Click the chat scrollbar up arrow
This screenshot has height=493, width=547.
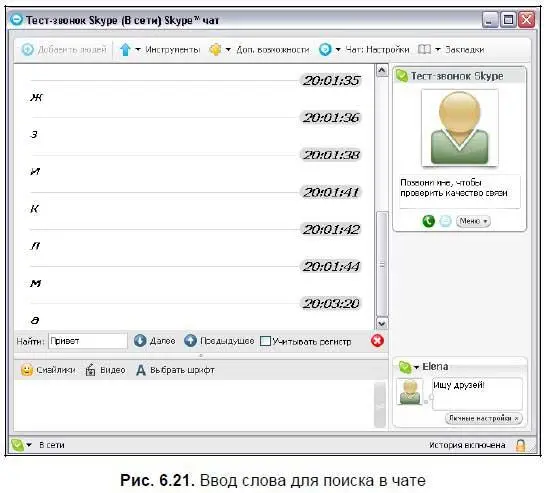click(382, 70)
